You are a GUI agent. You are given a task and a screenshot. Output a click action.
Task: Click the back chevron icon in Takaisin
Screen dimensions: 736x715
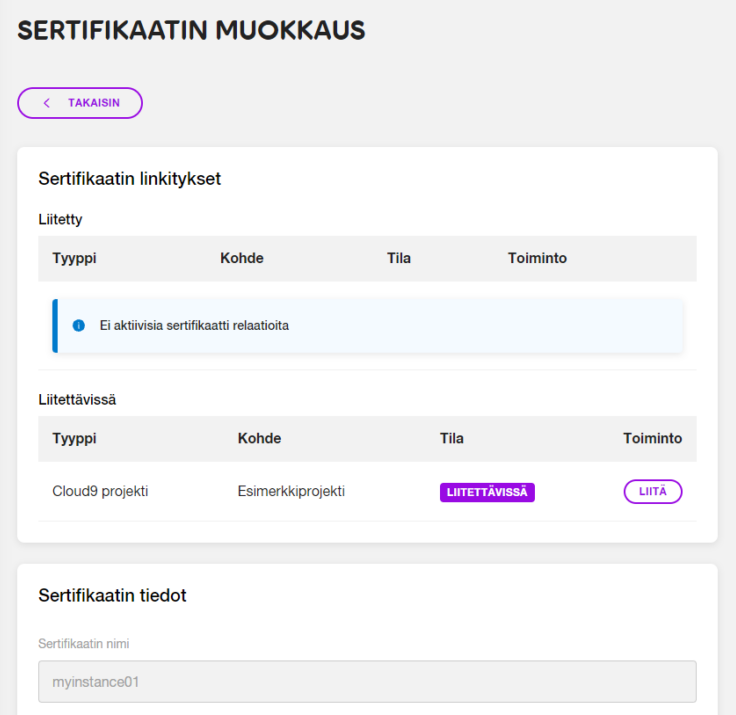(x=46, y=103)
